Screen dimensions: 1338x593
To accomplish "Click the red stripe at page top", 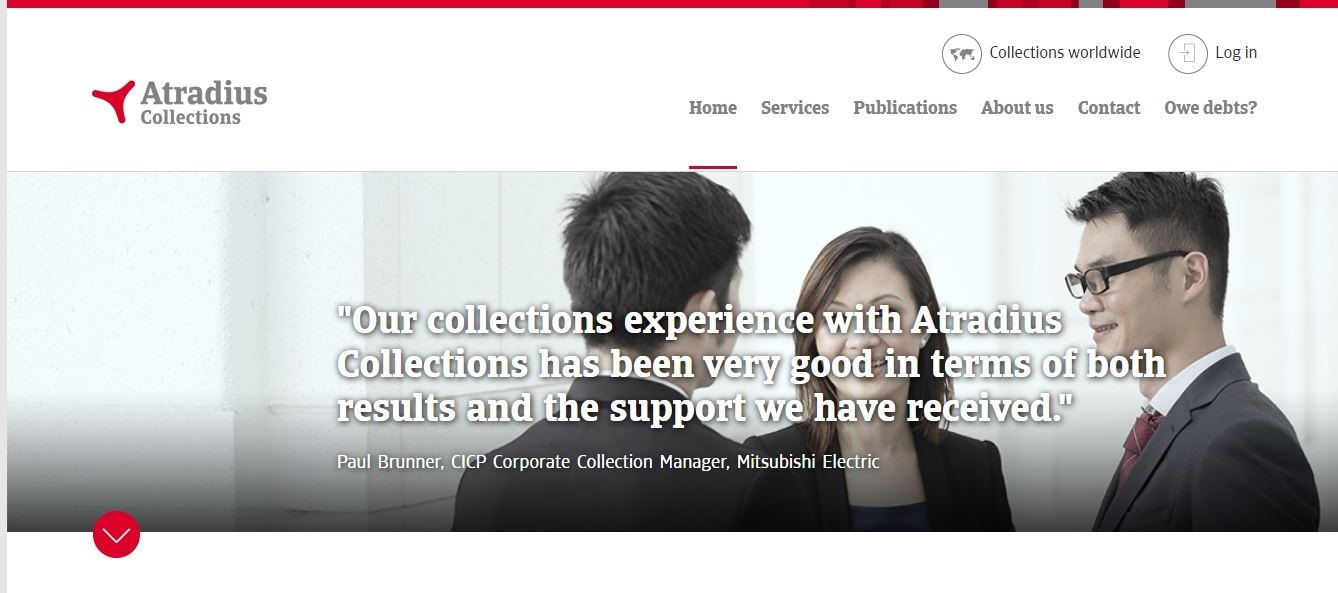I will tap(669, 4).
